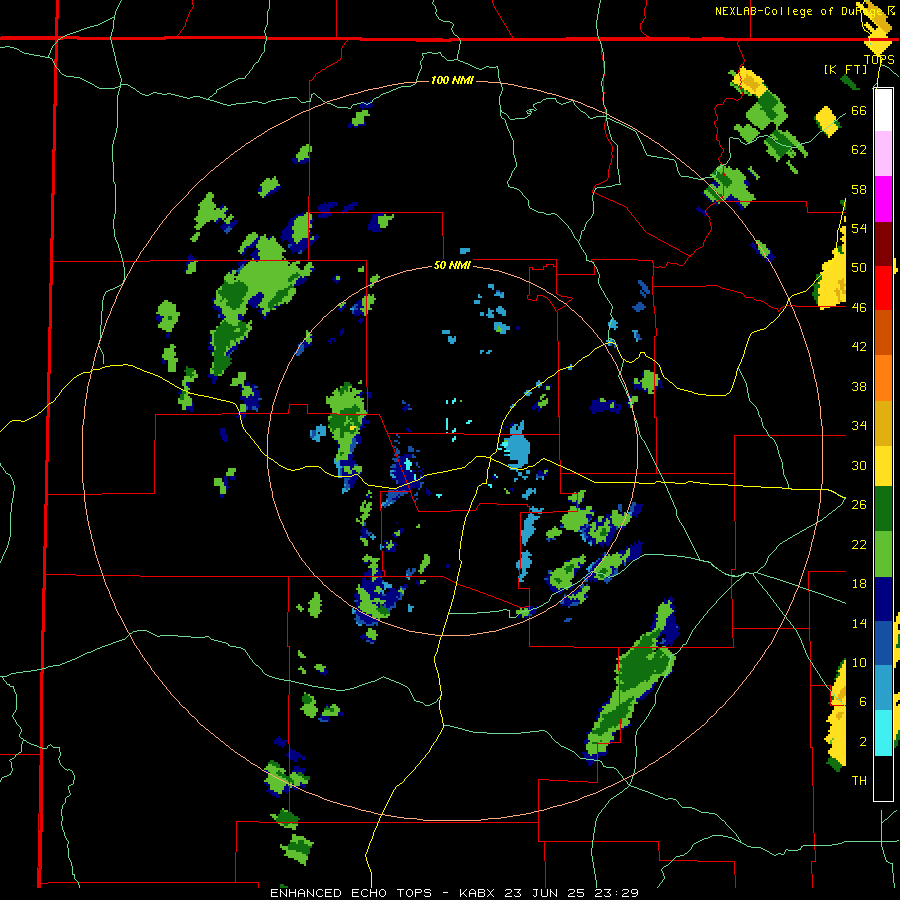Click the '50' legend value on the scale
The image size is (900, 900).
(859, 267)
